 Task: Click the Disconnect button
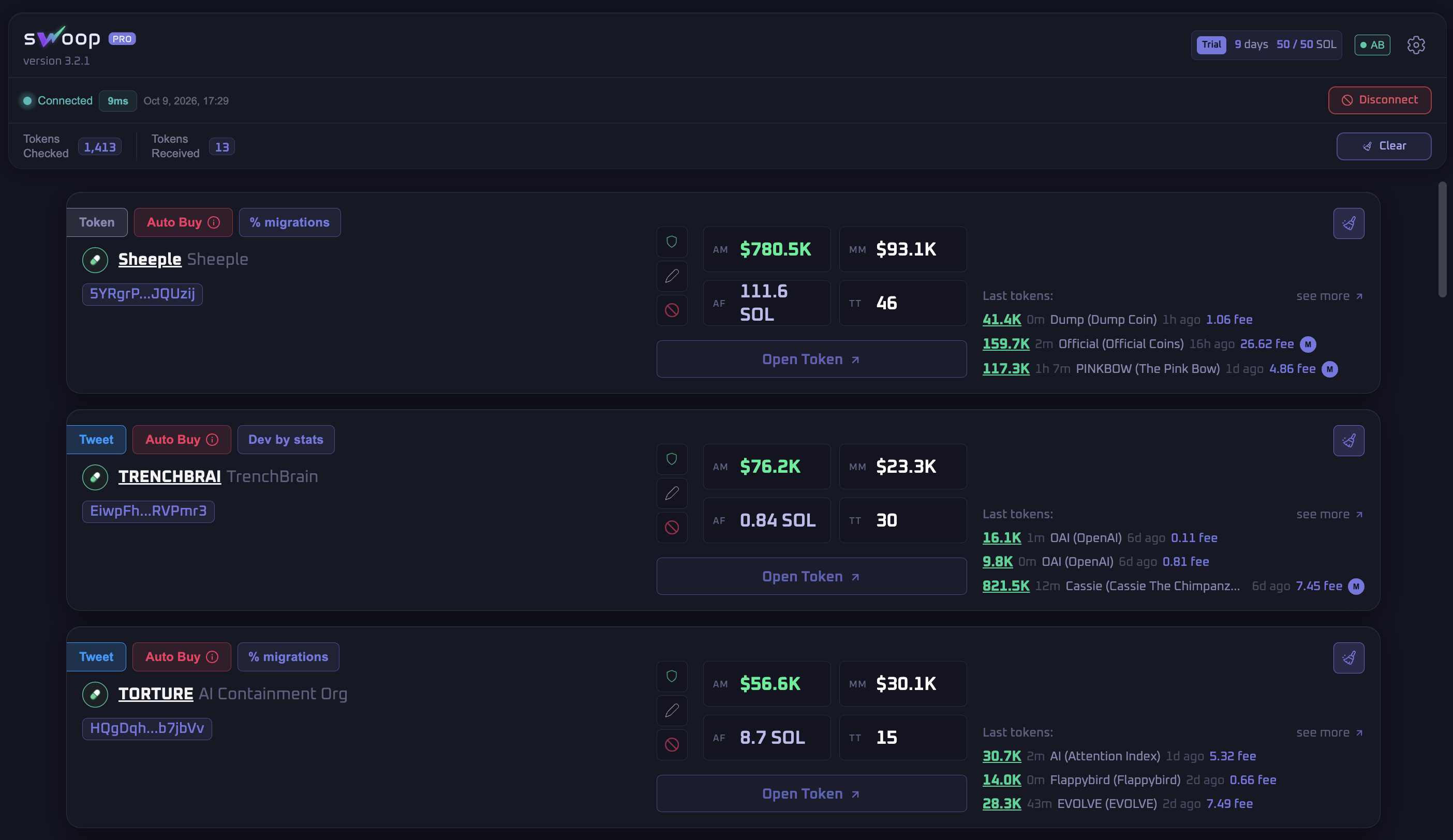(x=1380, y=100)
